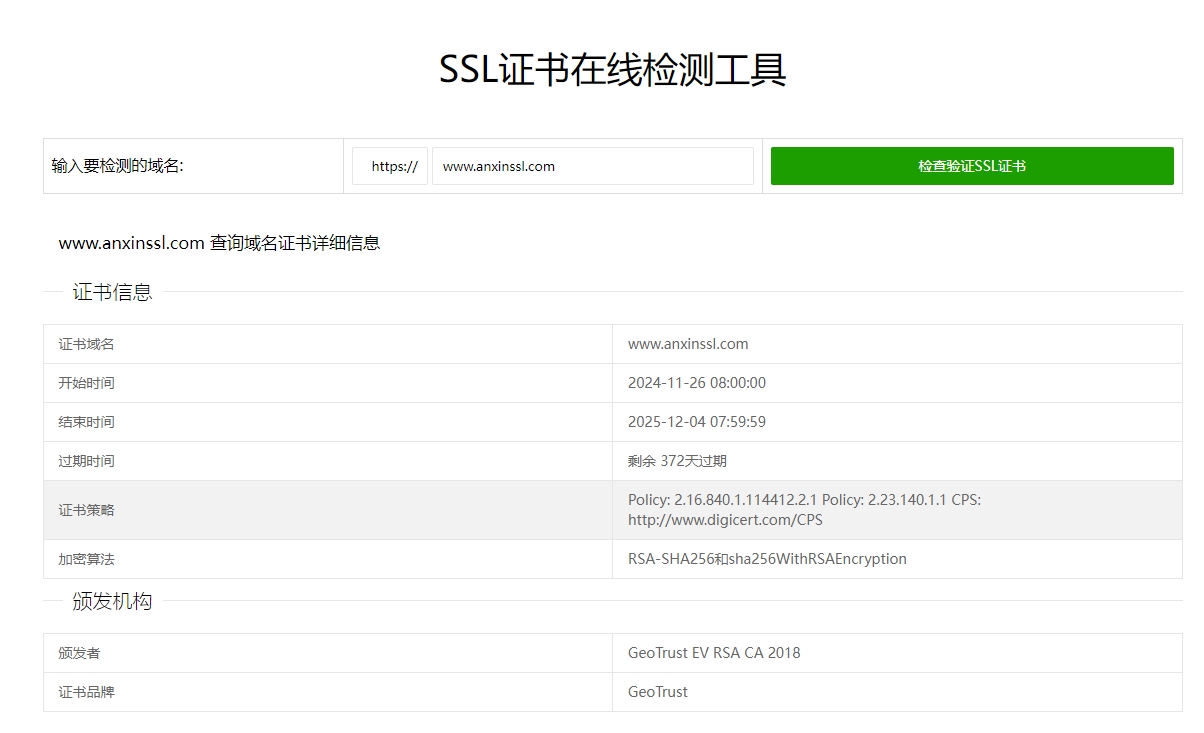
Task: Click the 颁发机构 section header
Action: click(112, 601)
